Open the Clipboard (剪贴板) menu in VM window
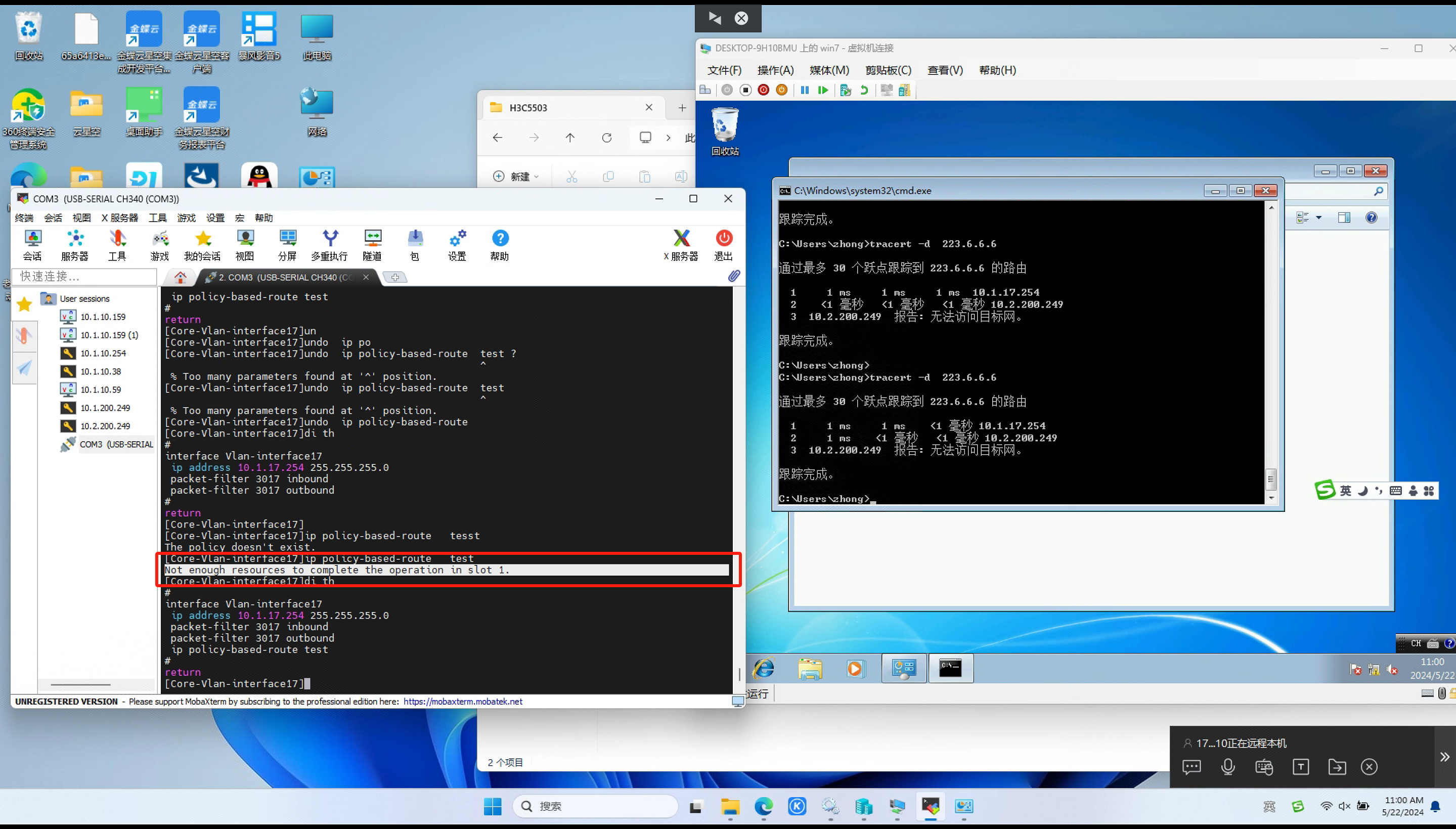1456x829 pixels. coord(888,70)
